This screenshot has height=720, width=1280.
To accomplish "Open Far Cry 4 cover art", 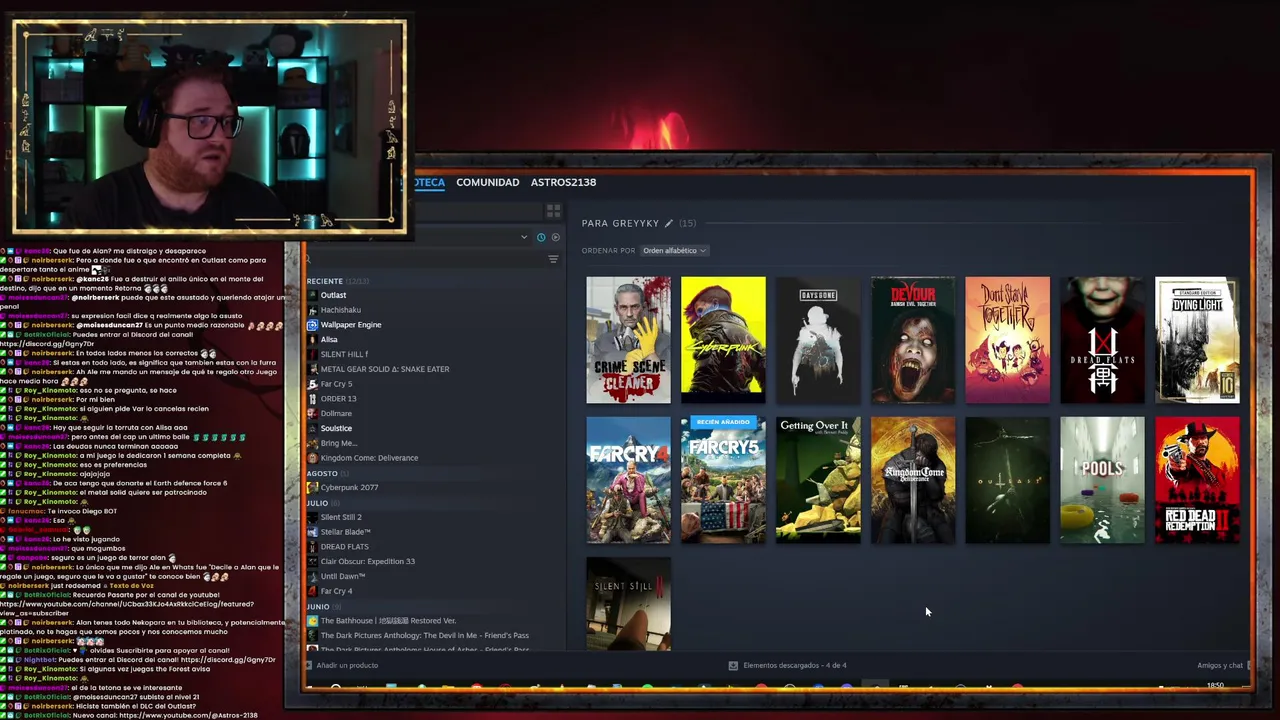I will [628, 480].
